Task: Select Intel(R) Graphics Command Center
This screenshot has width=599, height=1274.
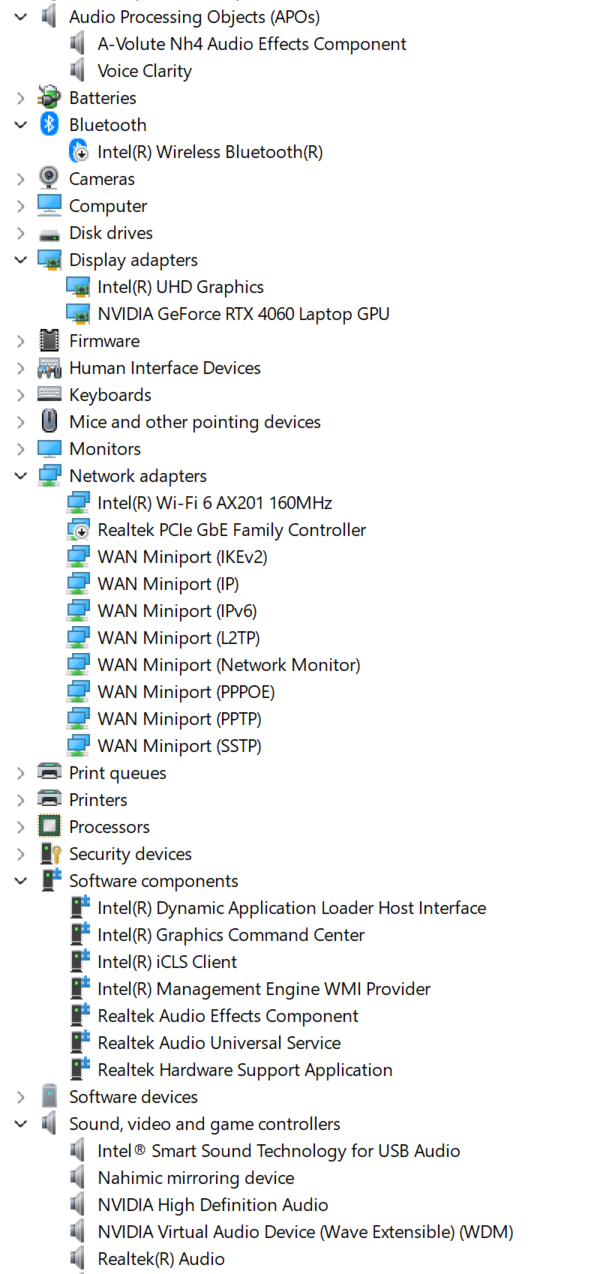Action: click(231, 935)
